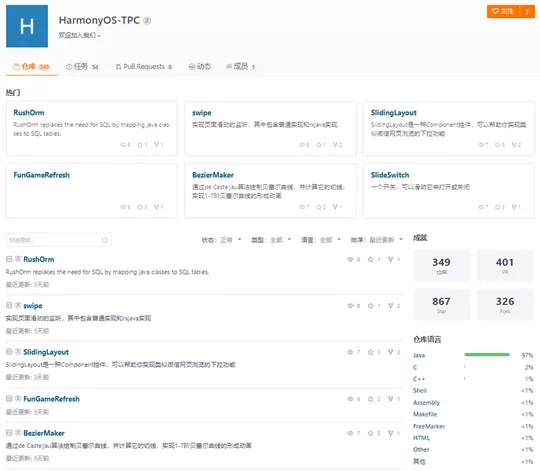
Task: Click star icon in BezierMaker list row
Action: (x=371, y=433)
